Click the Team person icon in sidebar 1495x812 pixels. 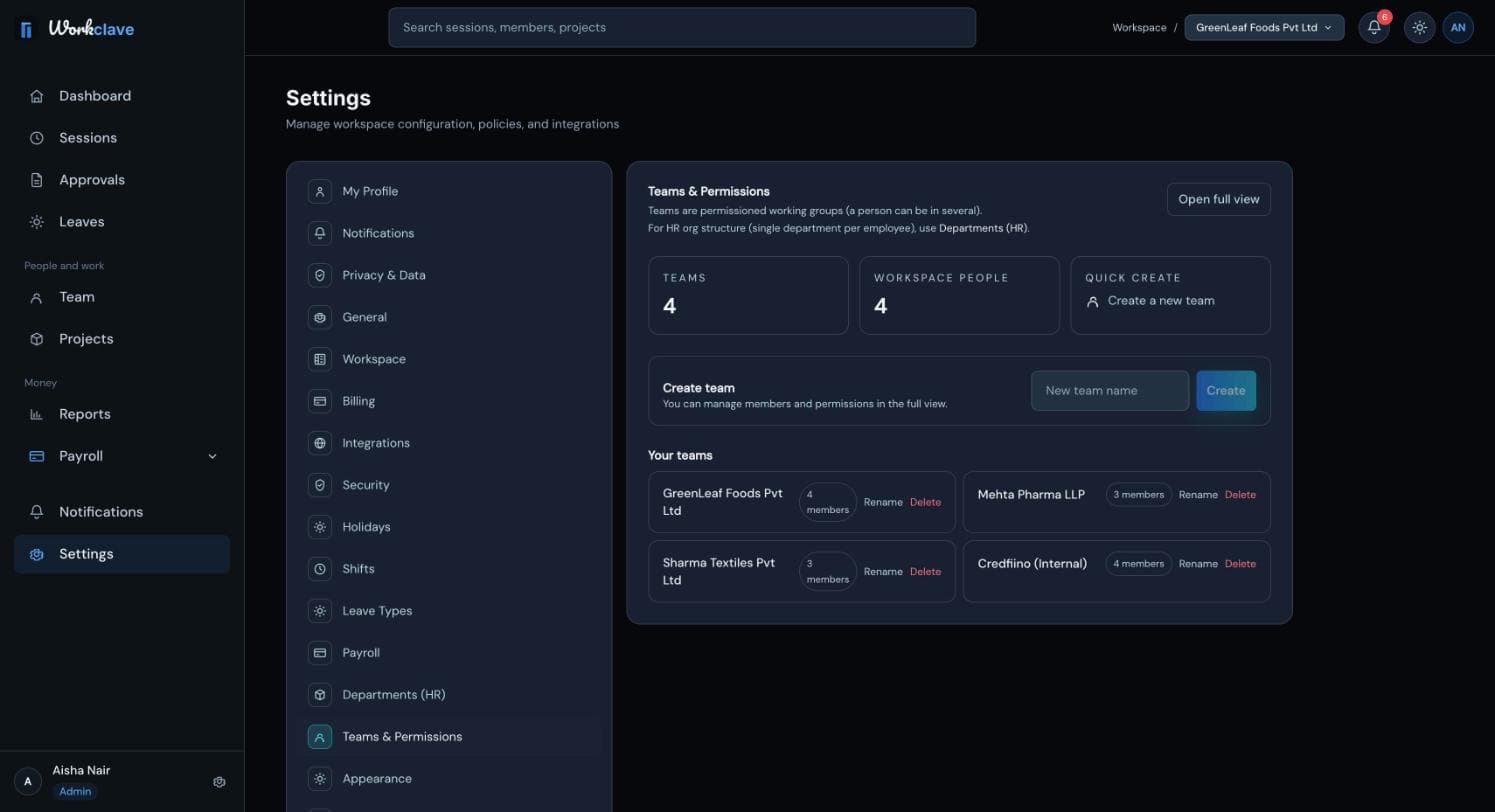tap(37, 297)
